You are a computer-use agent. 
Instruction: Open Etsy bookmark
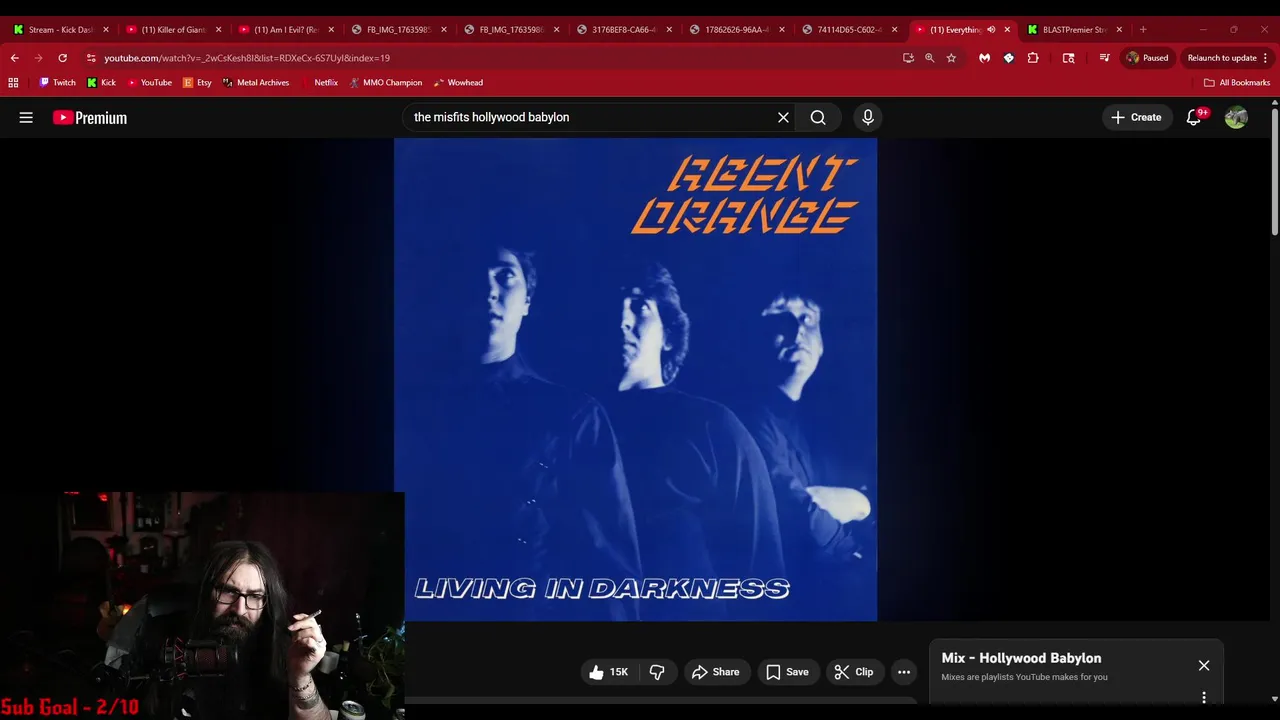coord(197,82)
